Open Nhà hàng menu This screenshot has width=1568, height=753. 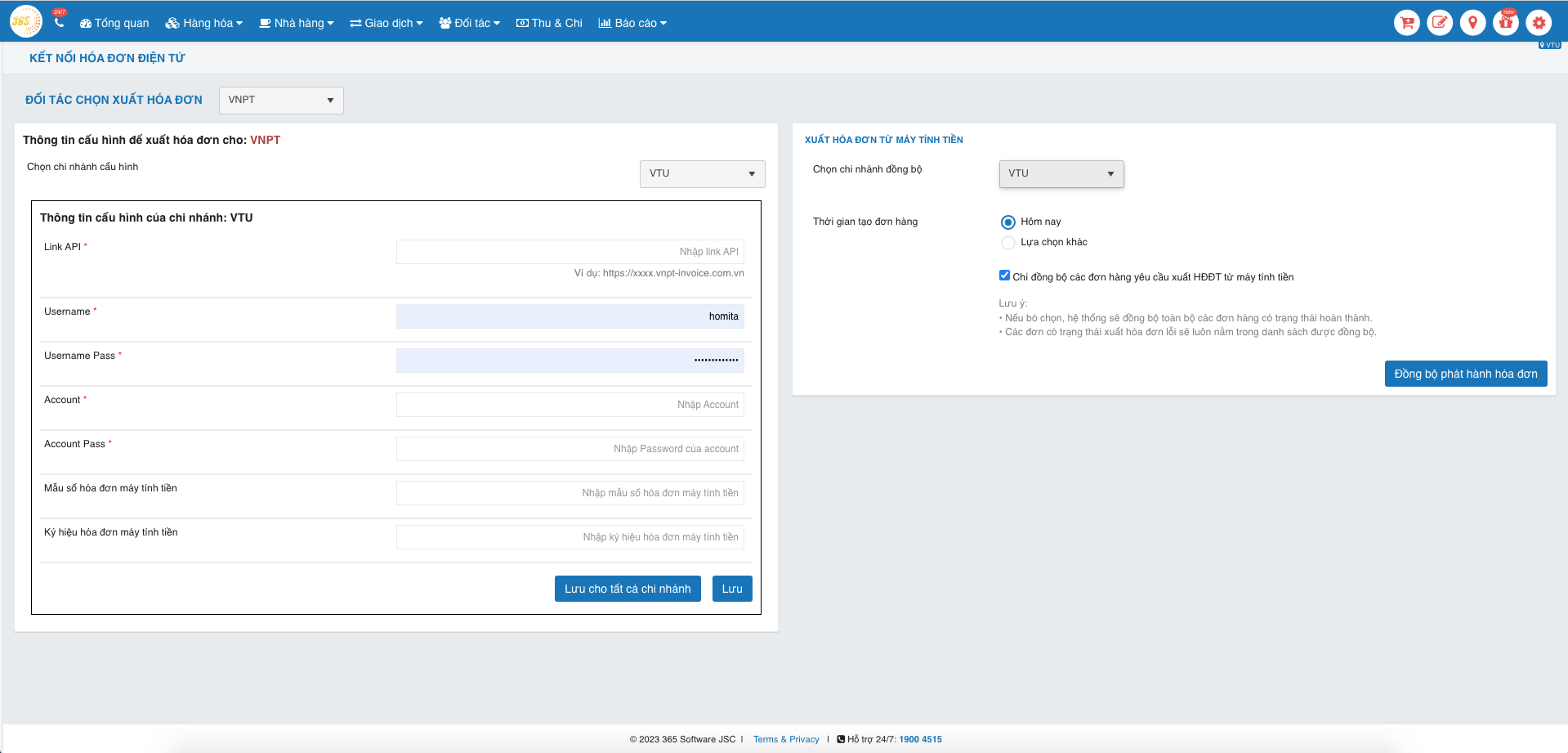pyautogui.click(x=297, y=23)
